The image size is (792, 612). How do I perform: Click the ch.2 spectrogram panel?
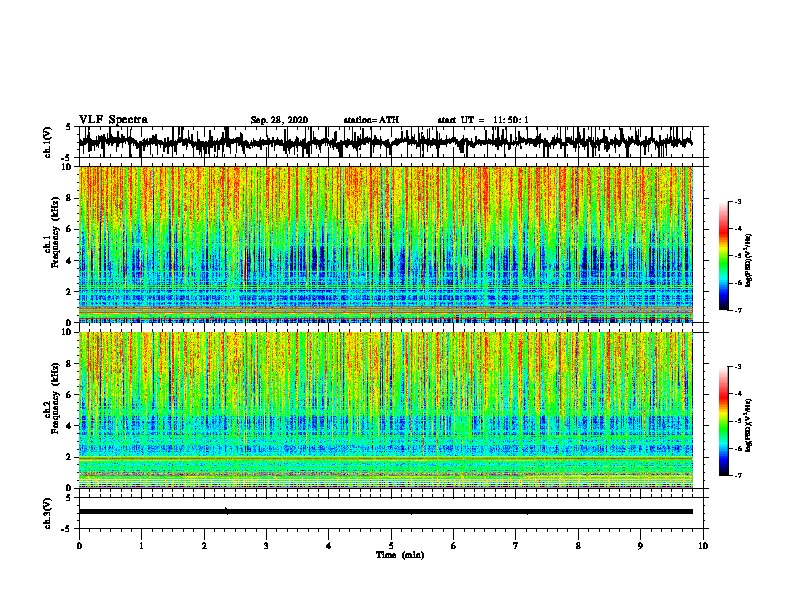click(386, 410)
